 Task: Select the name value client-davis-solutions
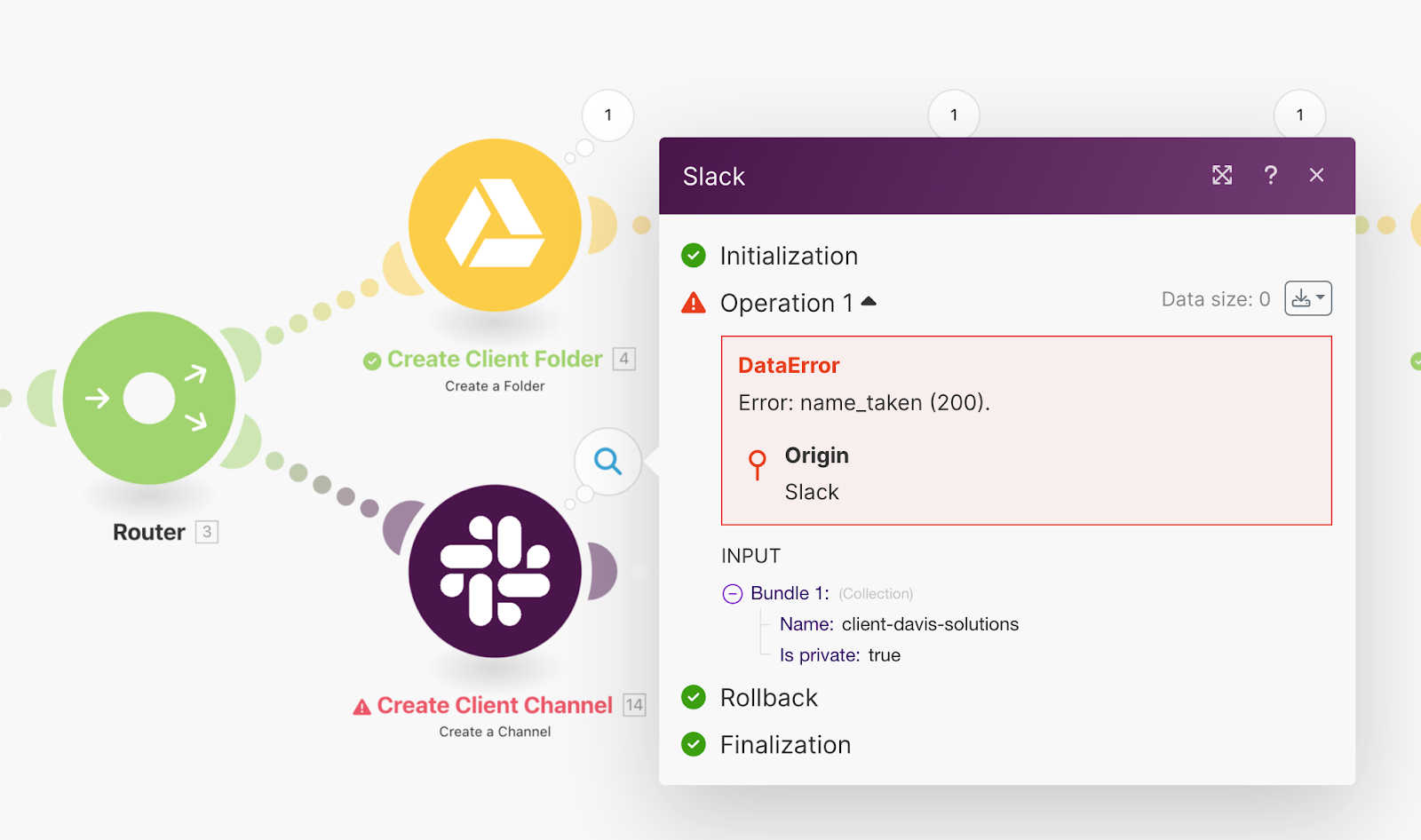click(x=930, y=624)
